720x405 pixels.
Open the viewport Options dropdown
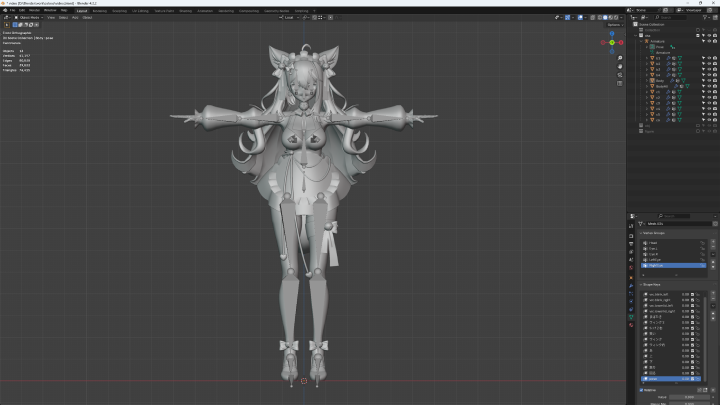point(613,25)
